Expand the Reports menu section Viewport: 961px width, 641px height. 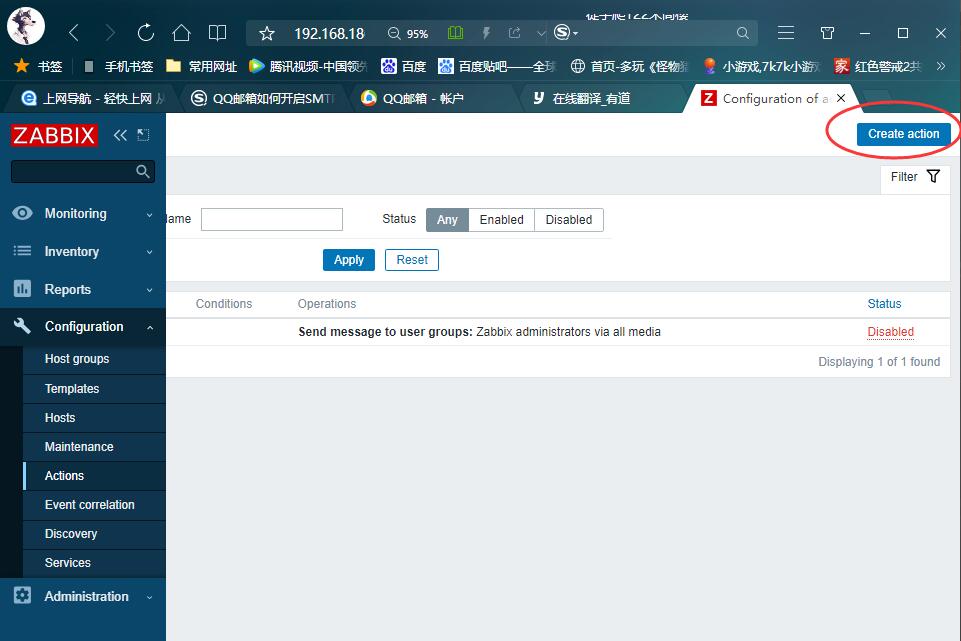[x=83, y=289]
